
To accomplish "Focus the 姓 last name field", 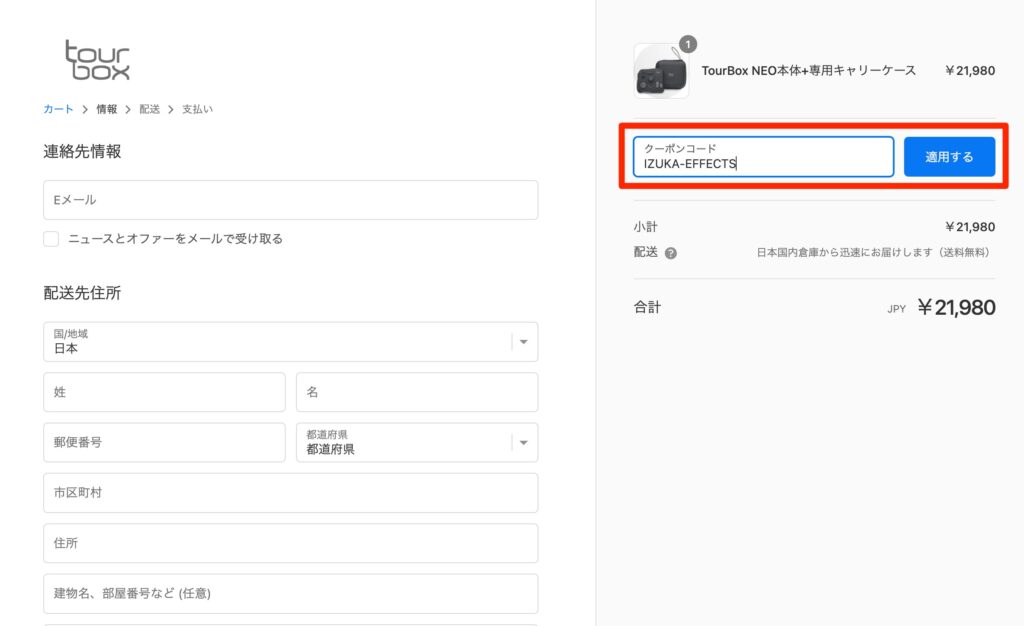I will (164, 392).
